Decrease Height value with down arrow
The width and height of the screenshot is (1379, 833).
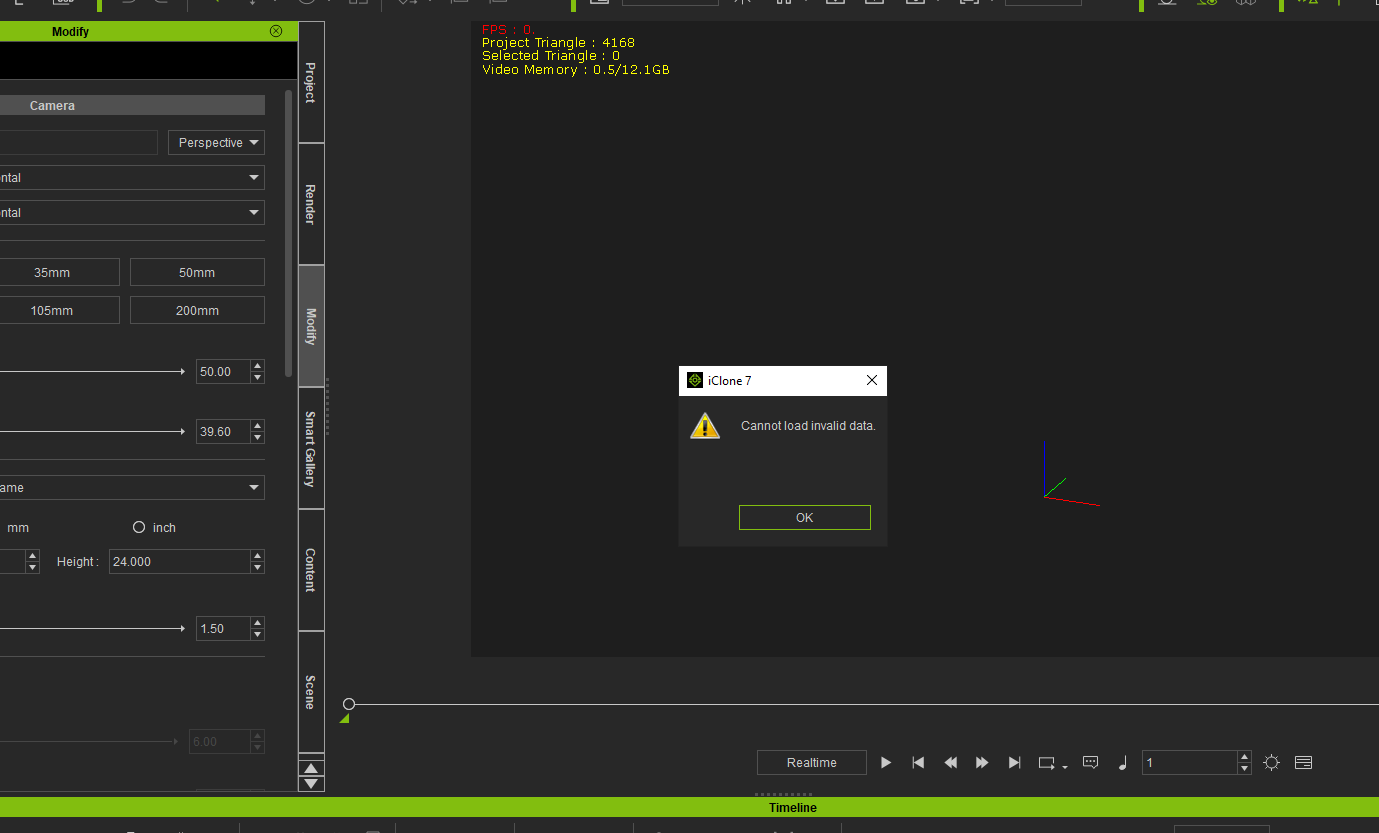(x=258, y=568)
